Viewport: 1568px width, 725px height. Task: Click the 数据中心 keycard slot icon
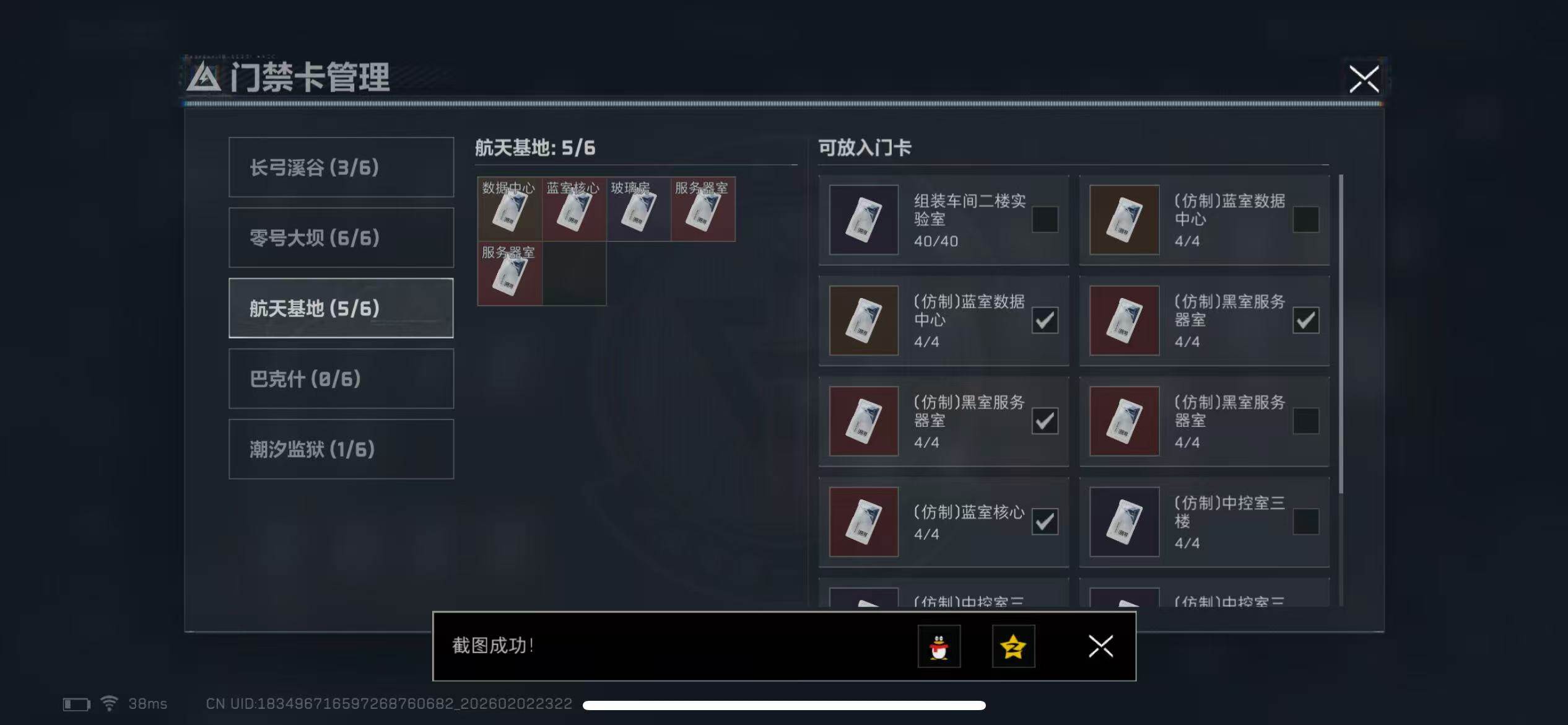coord(510,209)
